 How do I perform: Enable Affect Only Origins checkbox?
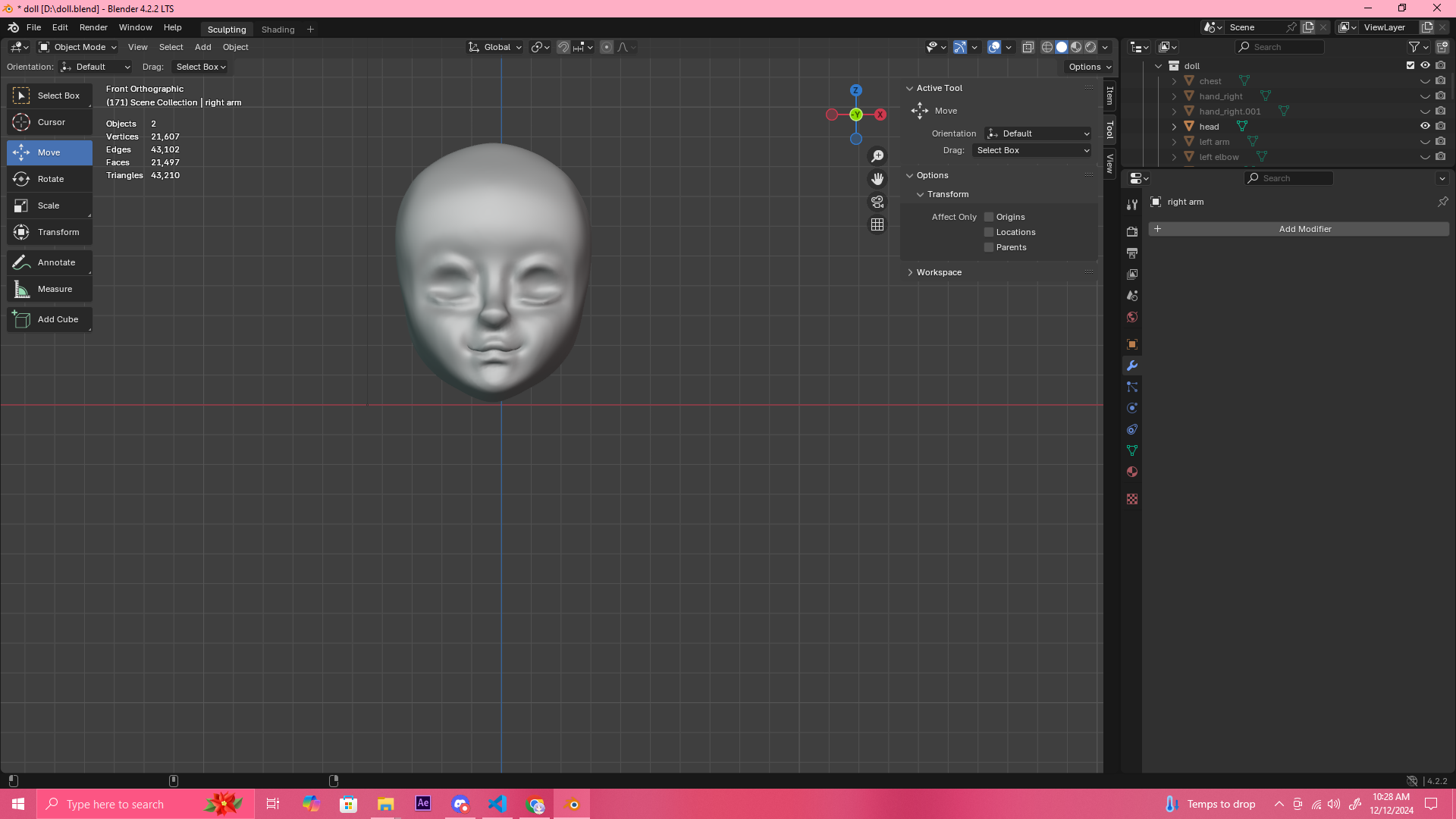click(x=989, y=217)
